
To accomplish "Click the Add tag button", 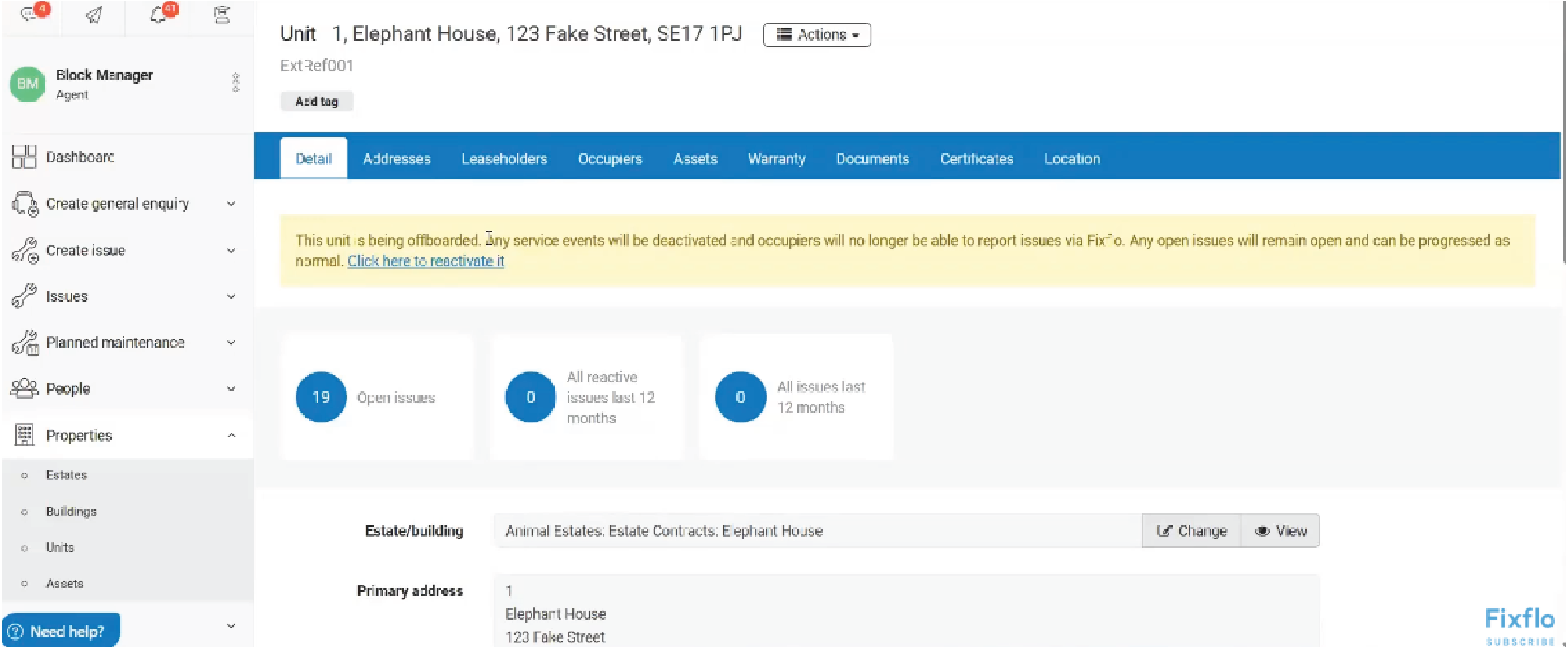I will [x=317, y=102].
